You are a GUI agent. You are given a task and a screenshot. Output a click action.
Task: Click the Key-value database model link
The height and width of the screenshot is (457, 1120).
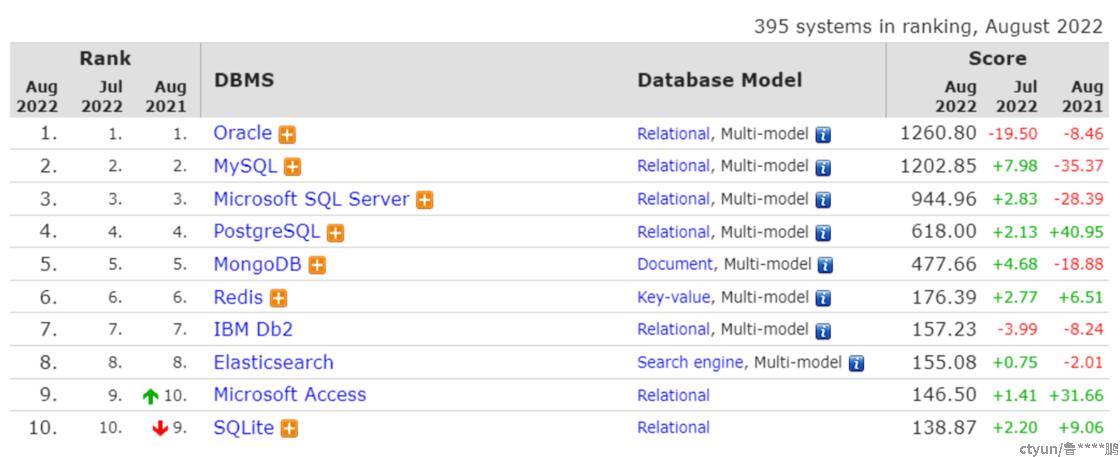pyautogui.click(x=674, y=298)
